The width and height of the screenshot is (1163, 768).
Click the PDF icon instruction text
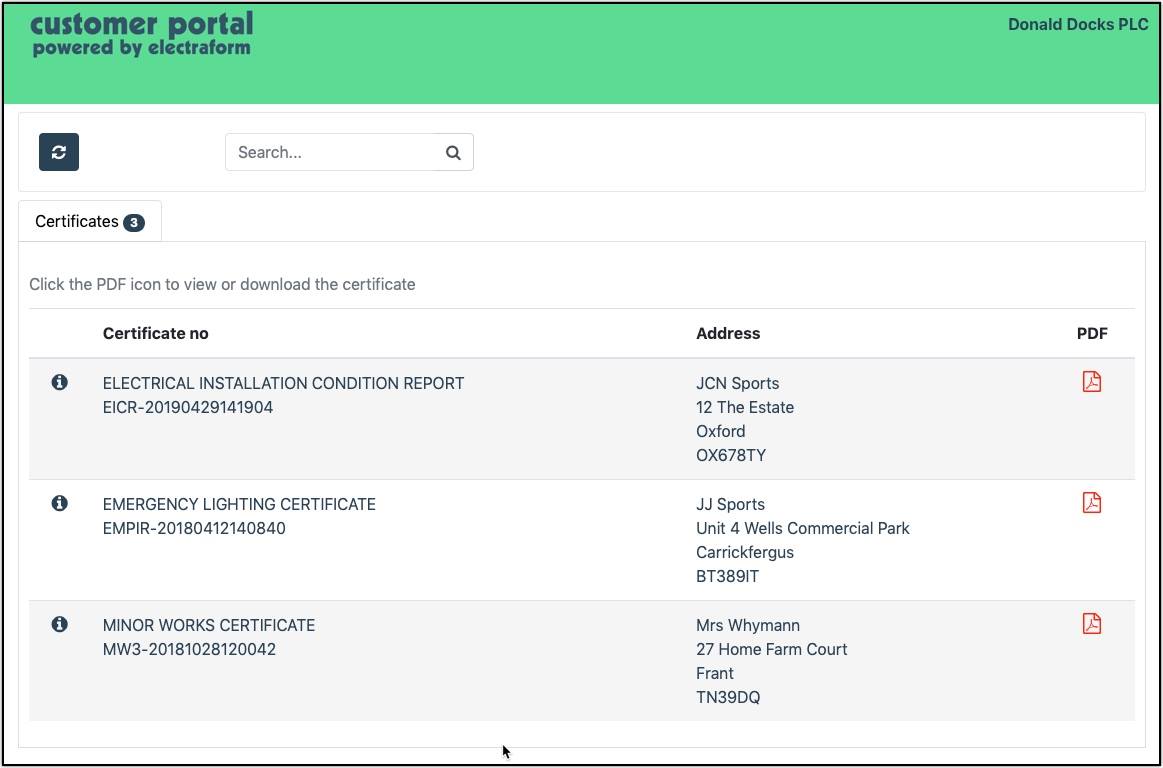click(223, 284)
